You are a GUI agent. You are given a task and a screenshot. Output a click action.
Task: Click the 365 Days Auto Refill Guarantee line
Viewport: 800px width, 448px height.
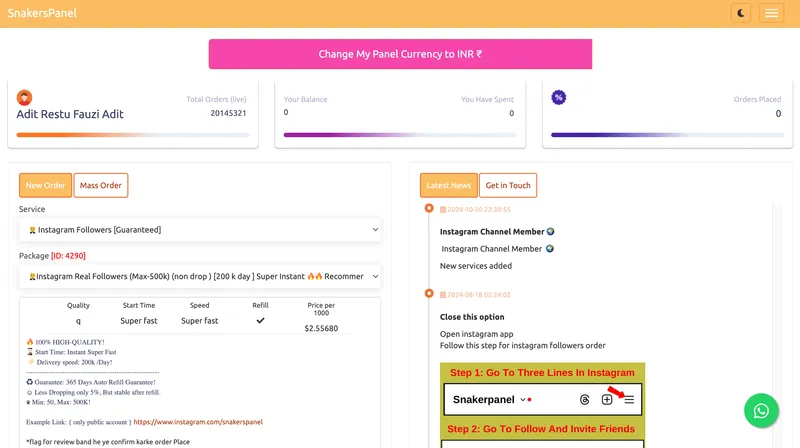(x=91, y=382)
